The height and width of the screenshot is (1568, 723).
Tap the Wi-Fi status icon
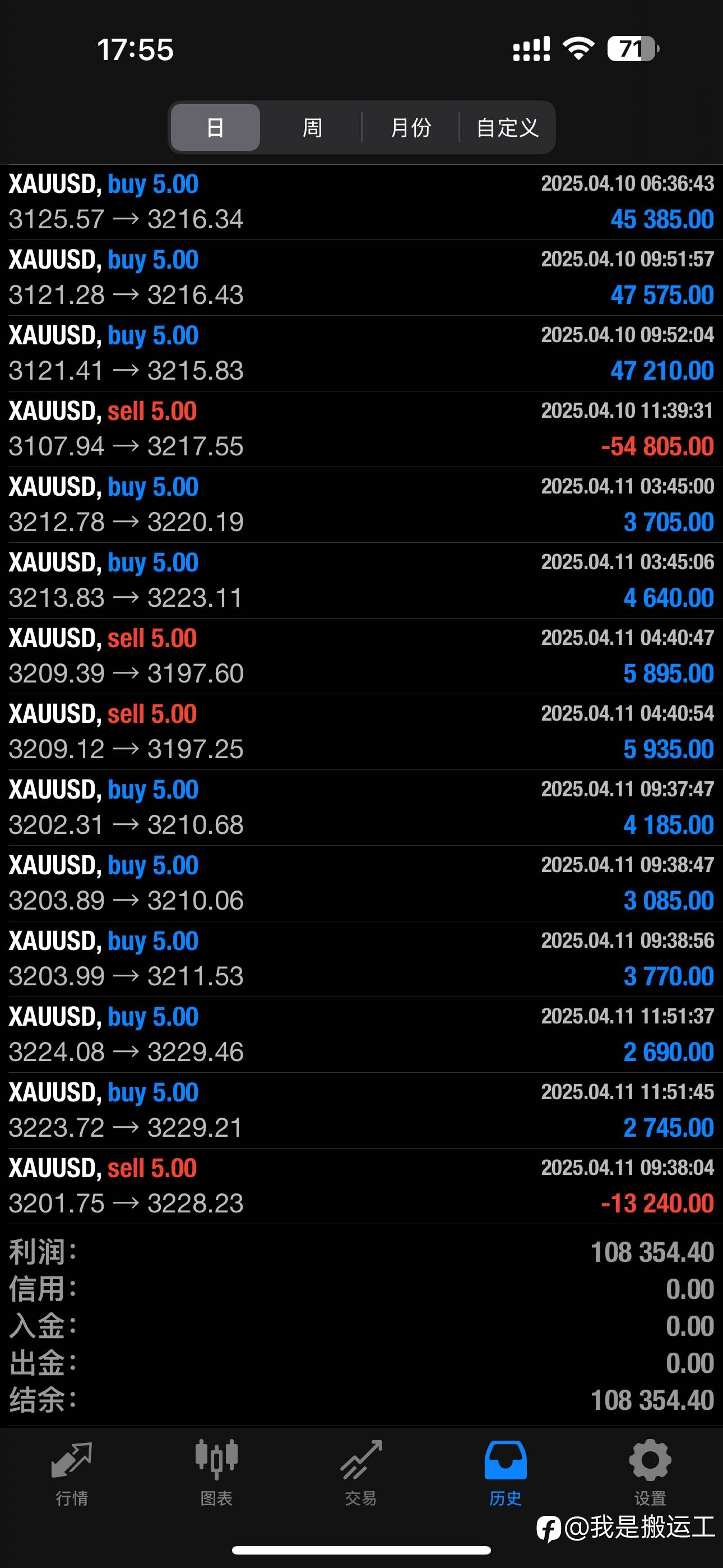[578, 48]
